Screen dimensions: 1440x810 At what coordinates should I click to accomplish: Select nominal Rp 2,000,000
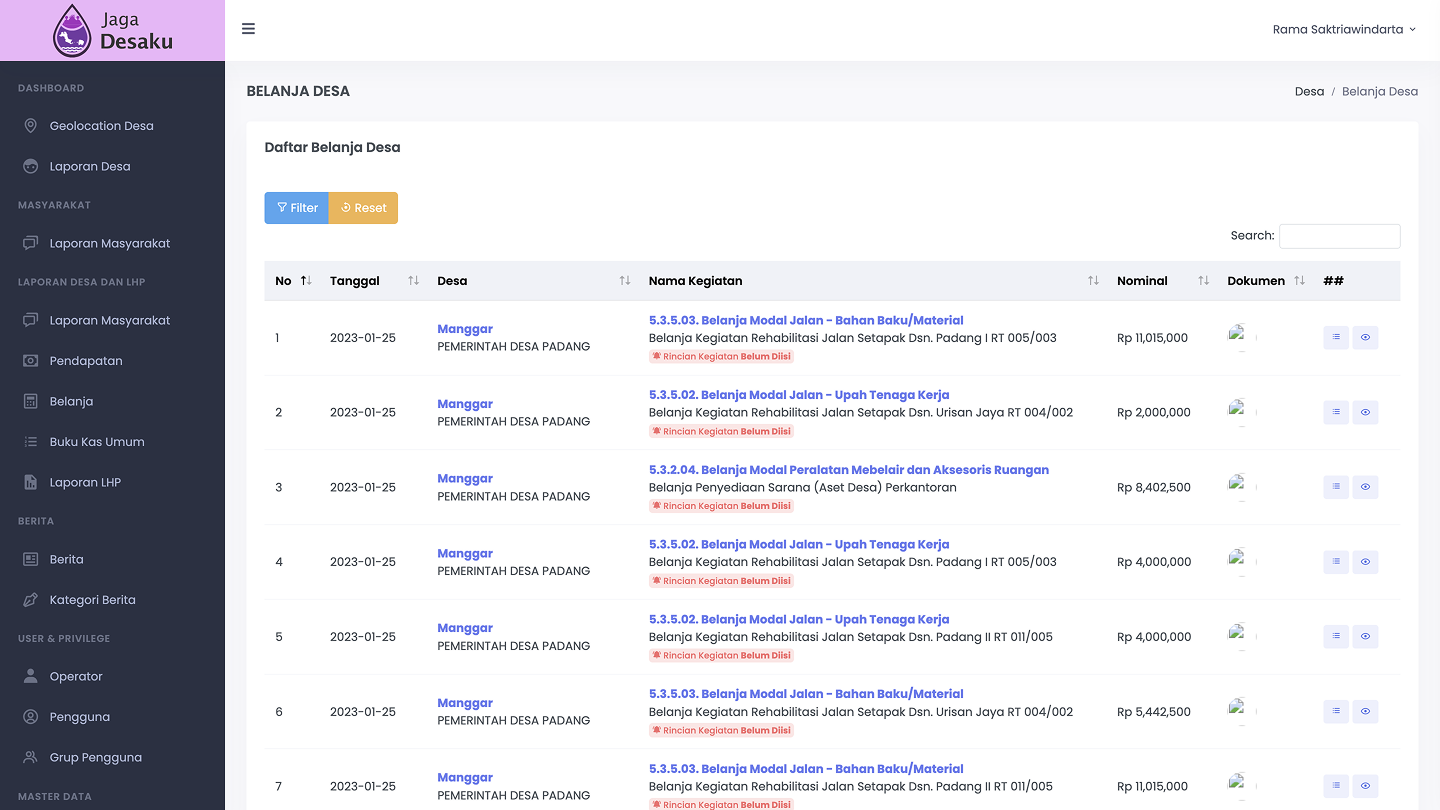(1154, 413)
